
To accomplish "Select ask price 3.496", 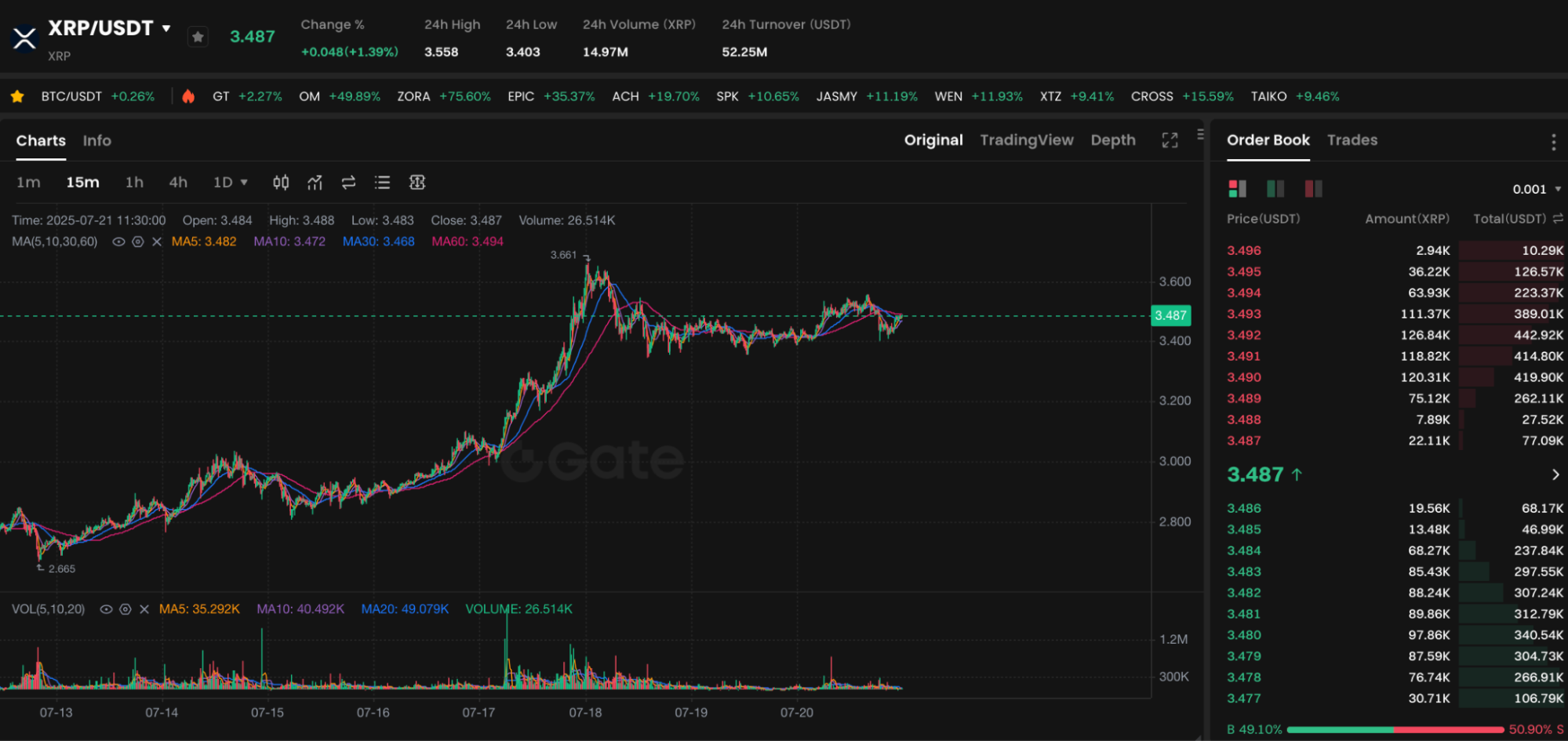I will (x=1244, y=250).
